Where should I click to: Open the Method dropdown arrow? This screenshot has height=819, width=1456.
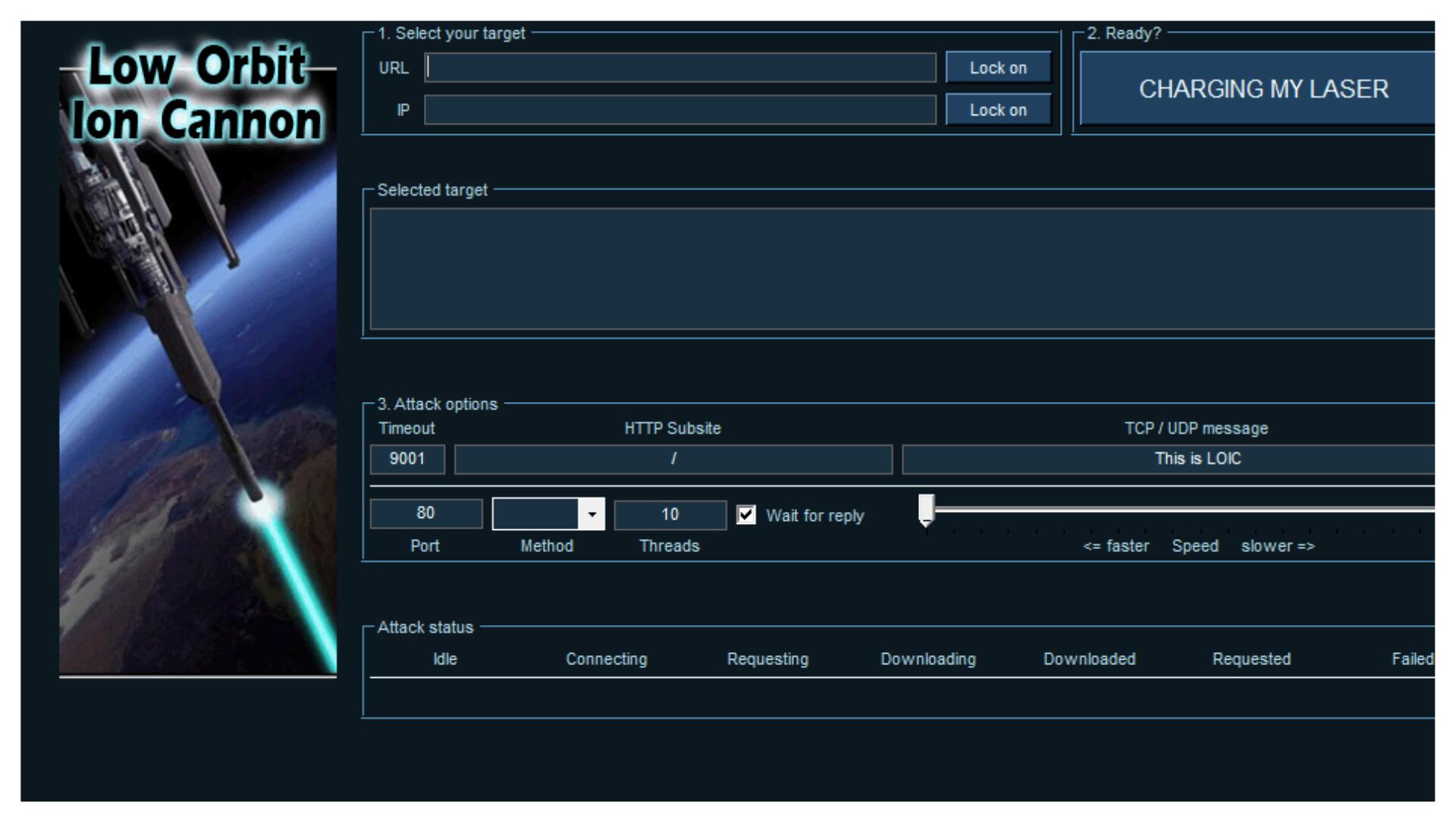click(591, 515)
